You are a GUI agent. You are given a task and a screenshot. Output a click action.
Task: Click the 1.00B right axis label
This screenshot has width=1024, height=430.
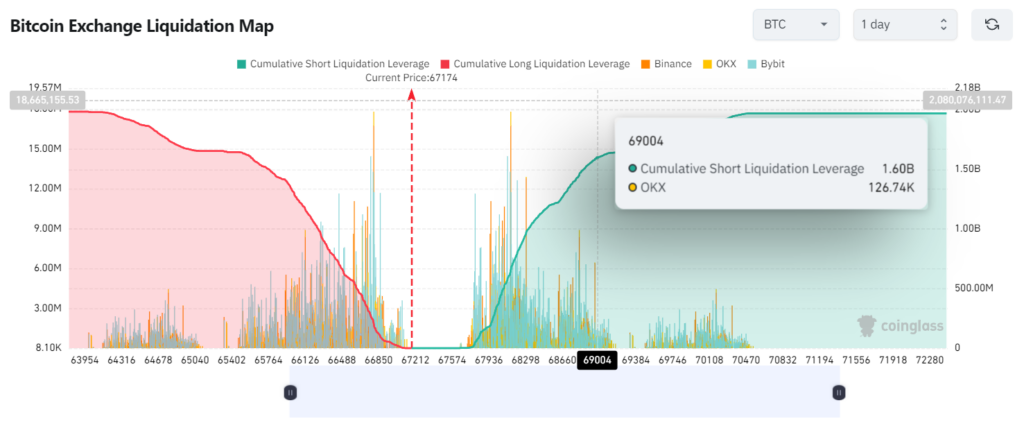(x=968, y=229)
